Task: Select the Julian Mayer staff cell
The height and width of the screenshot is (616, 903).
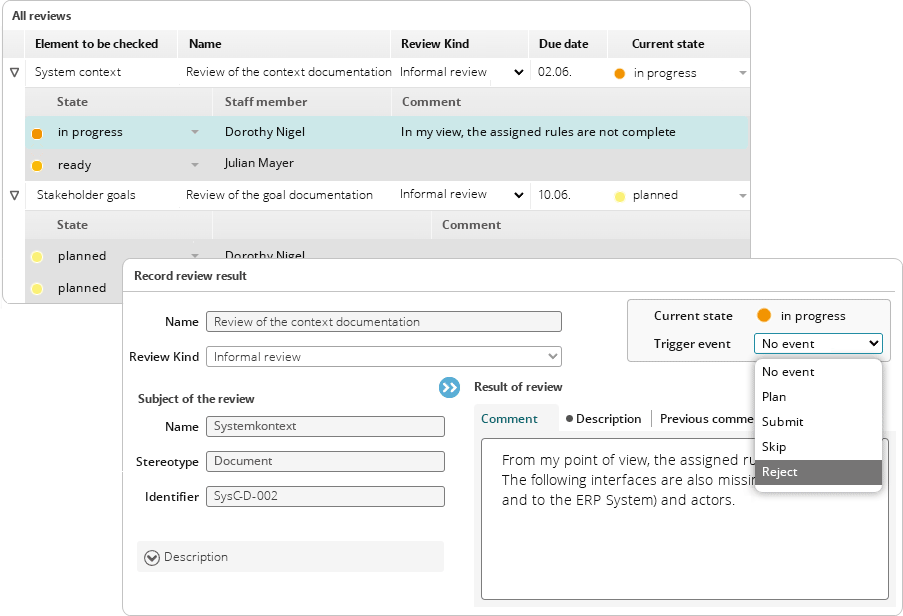Action: pos(259,163)
